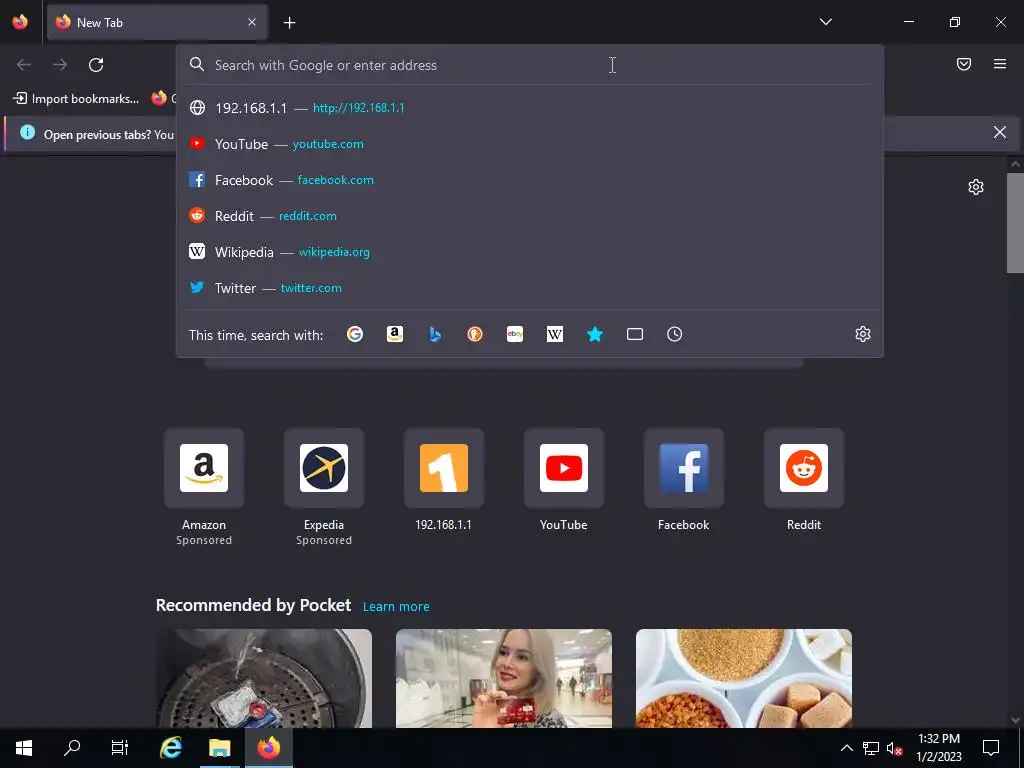Open Windows taskbar search
This screenshot has width=1024, height=768.
(72, 748)
